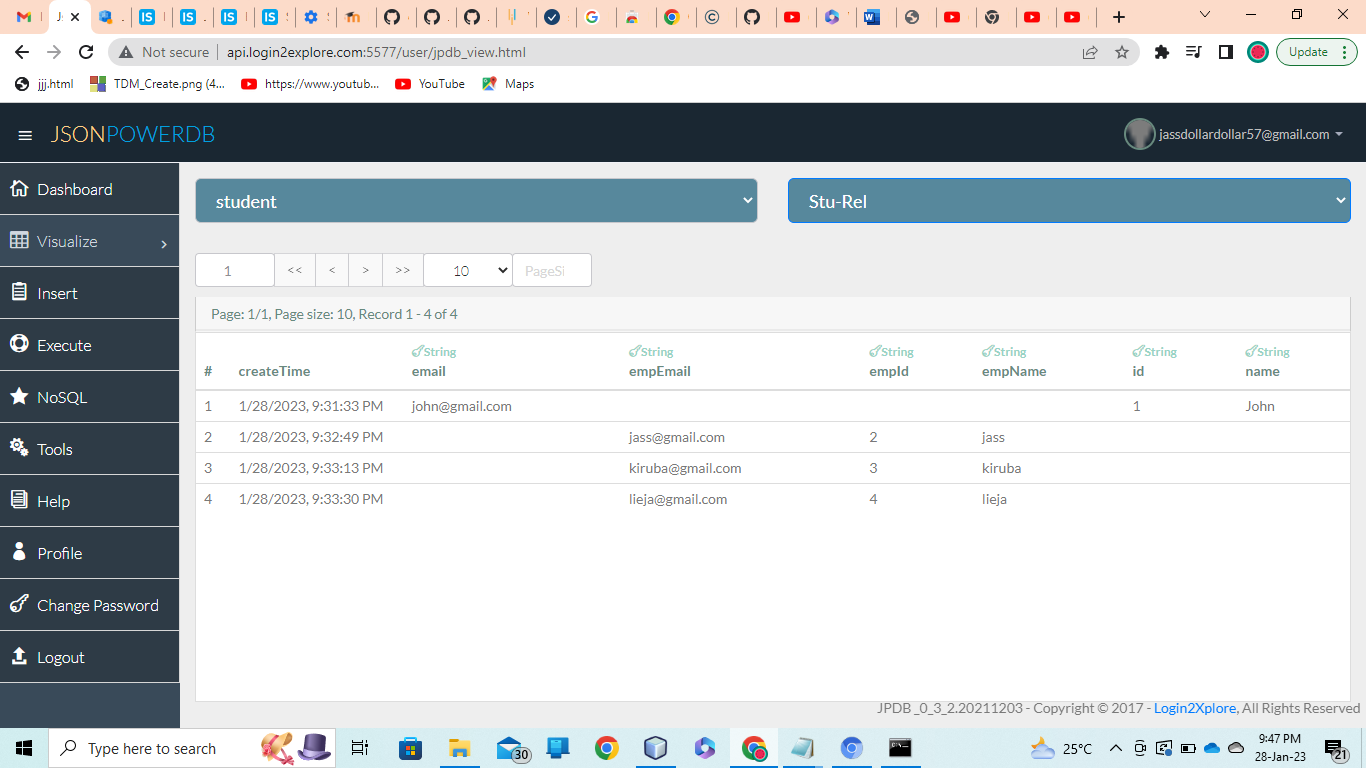The image size is (1366, 768).
Task: Open the hamburger menu icon
Action: (25, 134)
